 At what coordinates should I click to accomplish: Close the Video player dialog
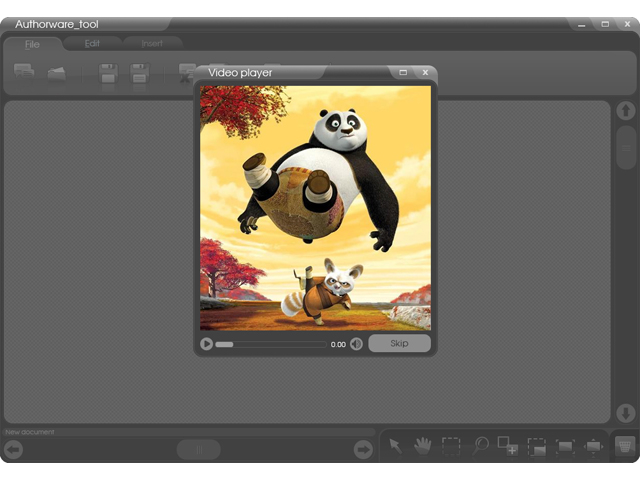pyautogui.click(x=425, y=72)
